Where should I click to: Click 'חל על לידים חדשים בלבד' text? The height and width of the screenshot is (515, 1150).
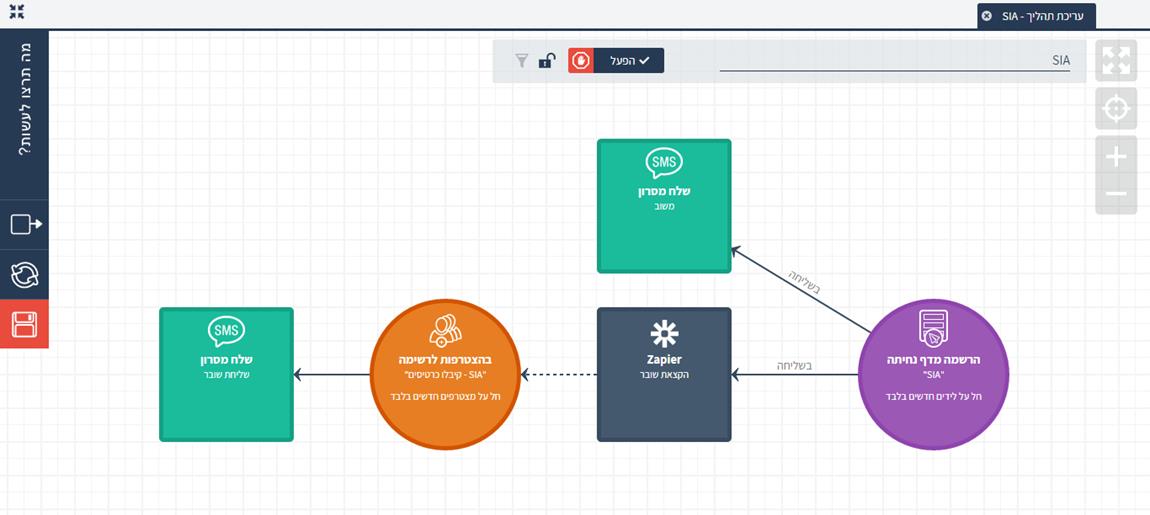[933, 397]
